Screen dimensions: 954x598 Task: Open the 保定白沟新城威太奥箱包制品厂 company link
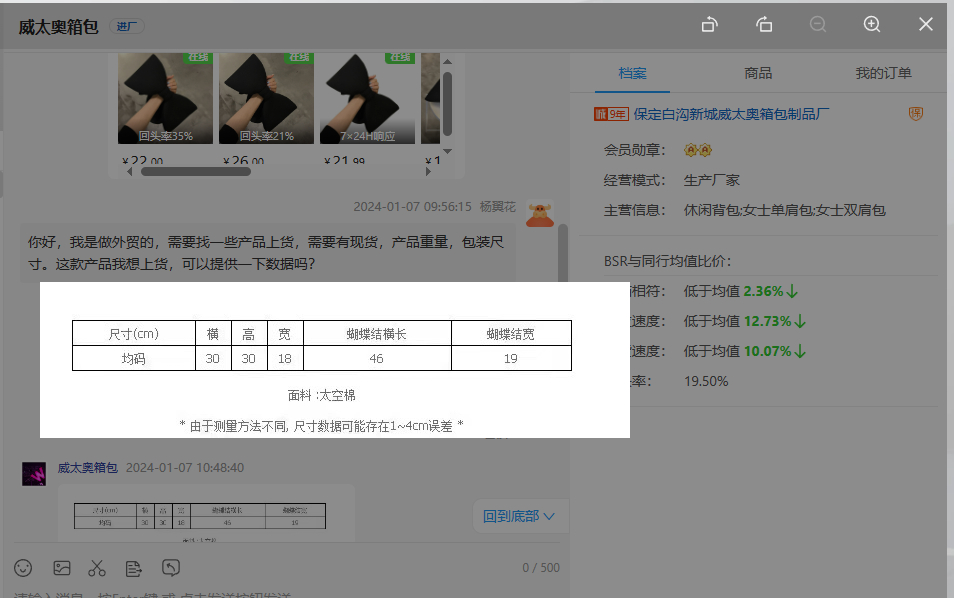tap(731, 114)
